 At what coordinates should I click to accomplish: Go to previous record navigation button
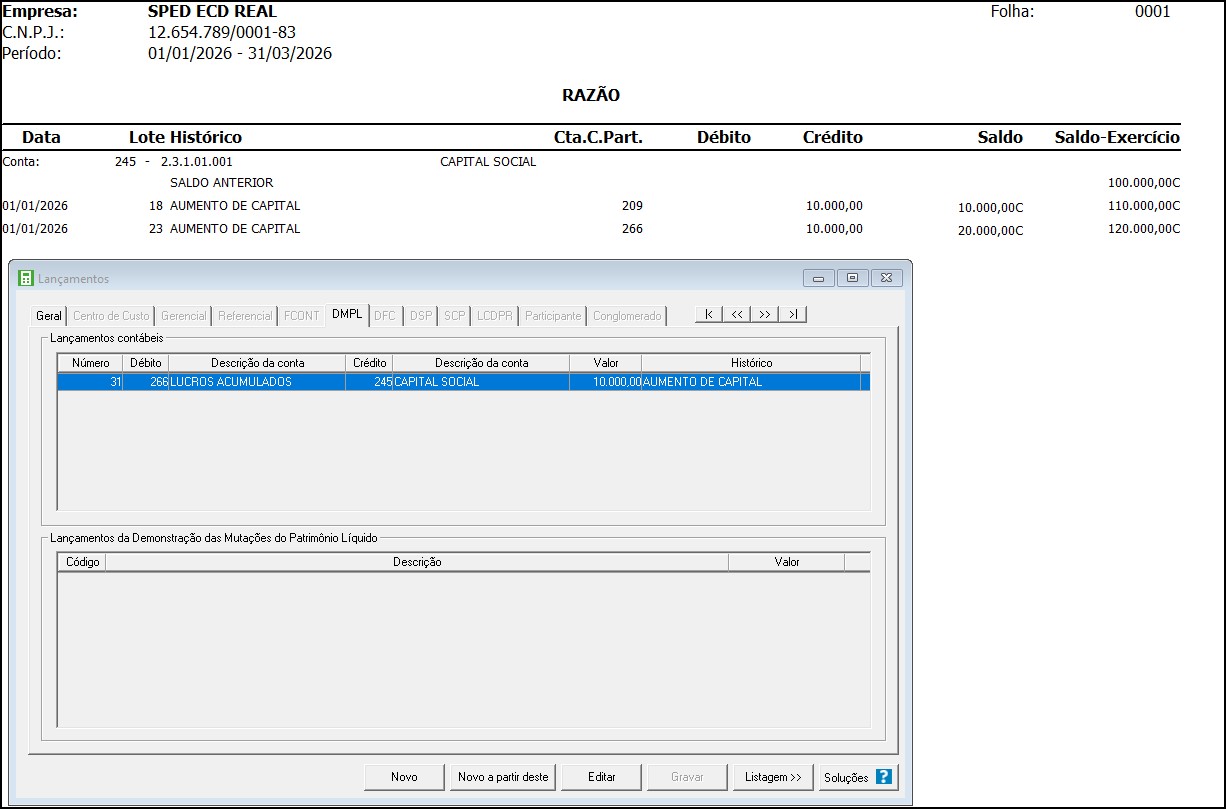[x=737, y=315]
